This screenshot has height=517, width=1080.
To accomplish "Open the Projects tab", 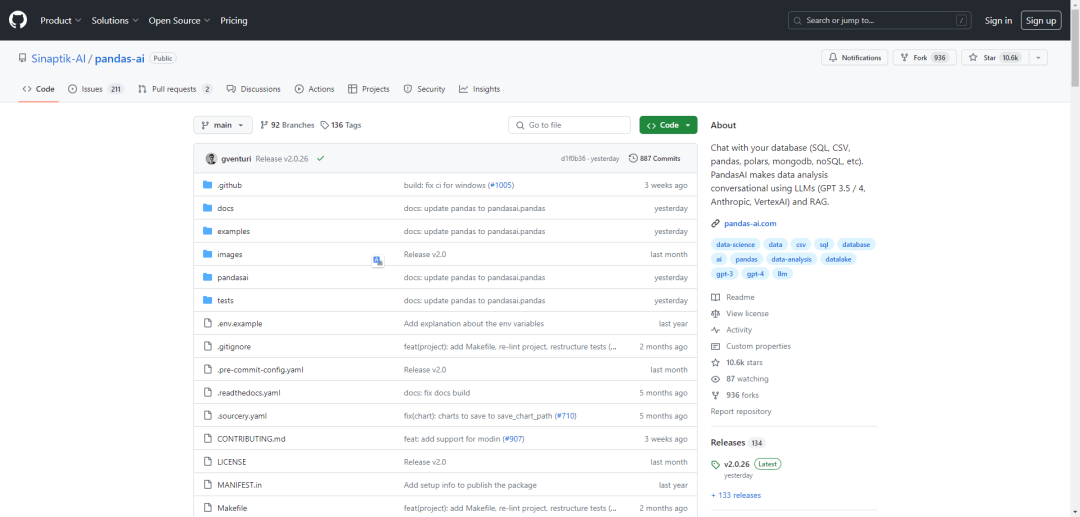I will coord(368,89).
